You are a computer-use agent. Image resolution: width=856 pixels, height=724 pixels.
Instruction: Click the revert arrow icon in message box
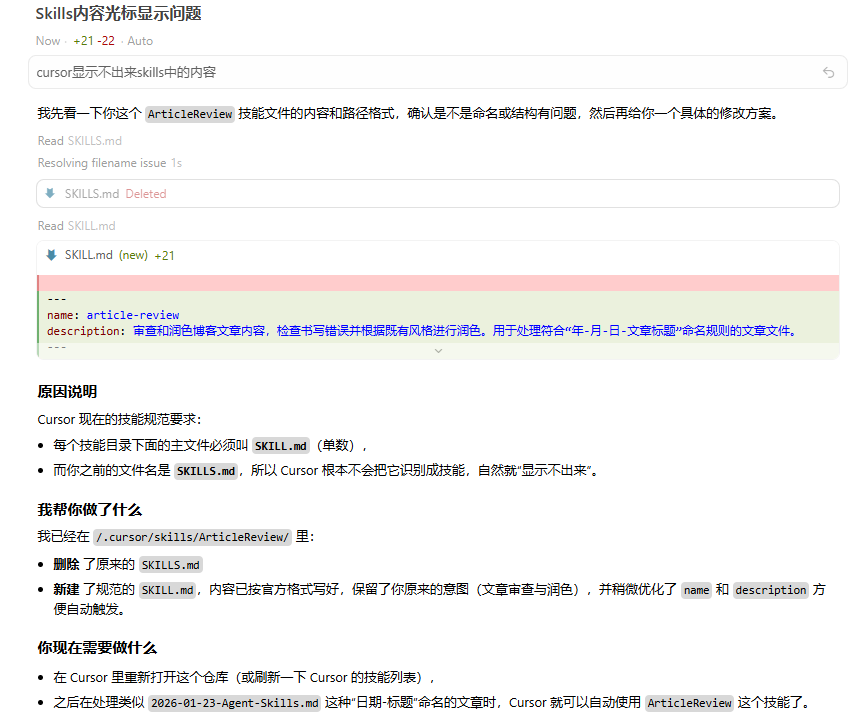pyautogui.click(x=828, y=72)
